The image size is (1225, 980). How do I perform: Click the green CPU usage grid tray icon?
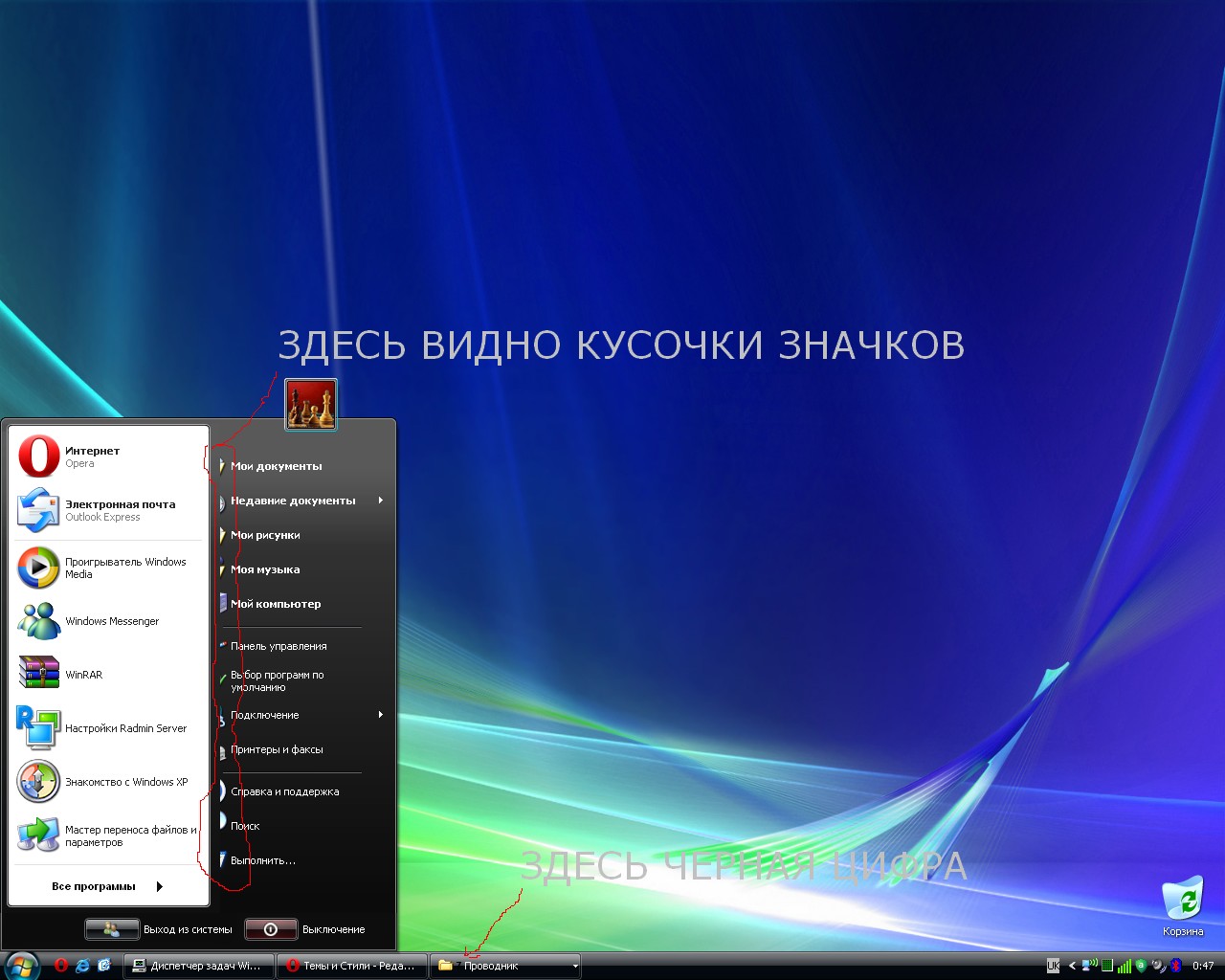point(1107,966)
